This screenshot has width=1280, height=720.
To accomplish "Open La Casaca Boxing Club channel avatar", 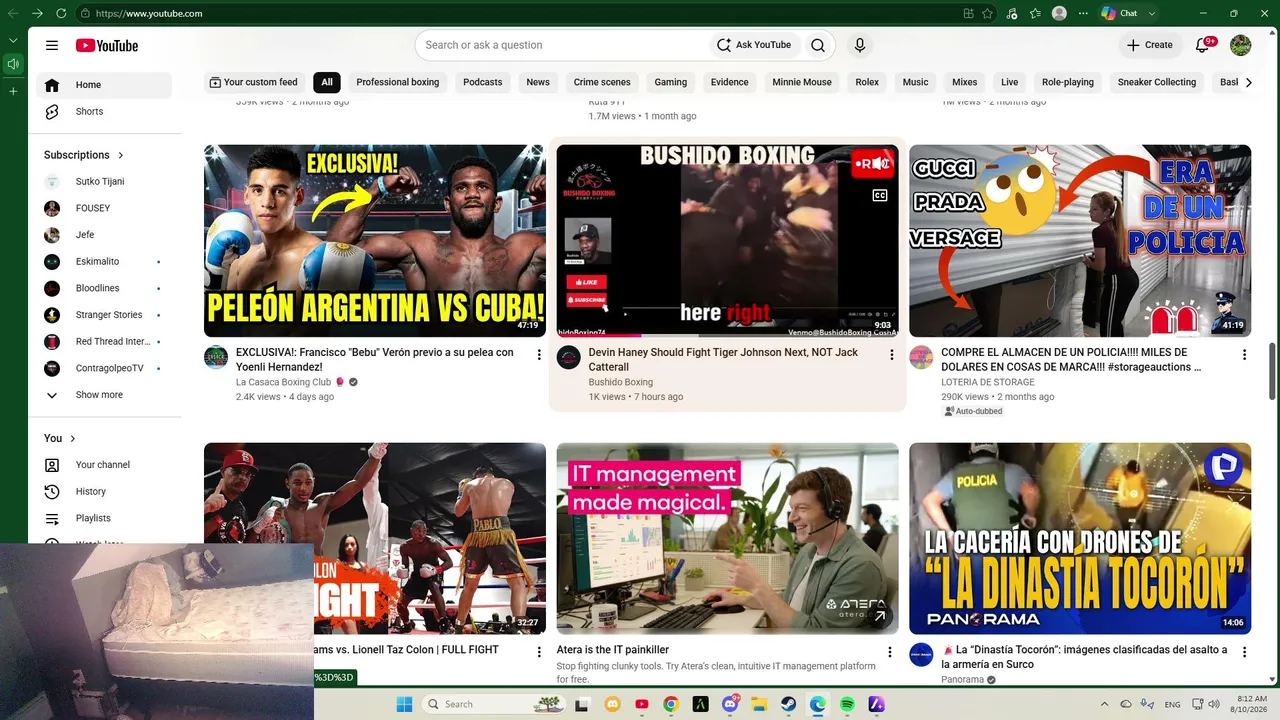I will [x=216, y=357].
